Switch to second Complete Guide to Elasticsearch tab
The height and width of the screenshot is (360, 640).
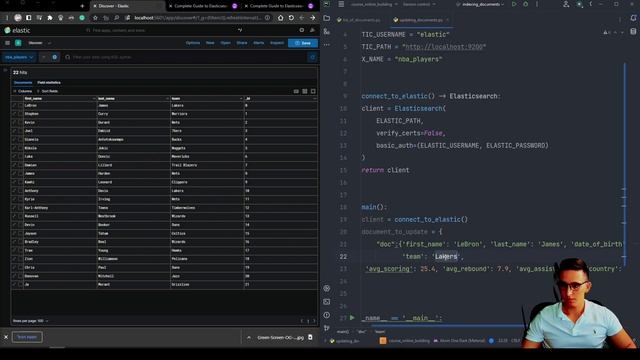(x=279, y=6)
